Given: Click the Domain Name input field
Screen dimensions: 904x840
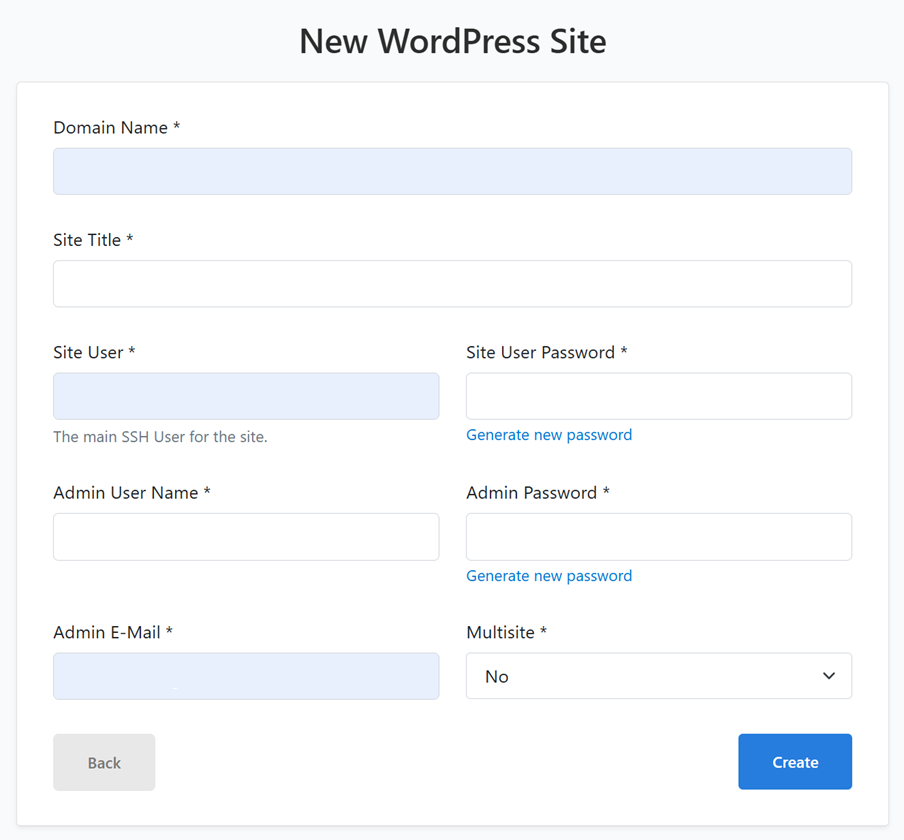Looking at the screenshot, I should (x=453, y=171).
